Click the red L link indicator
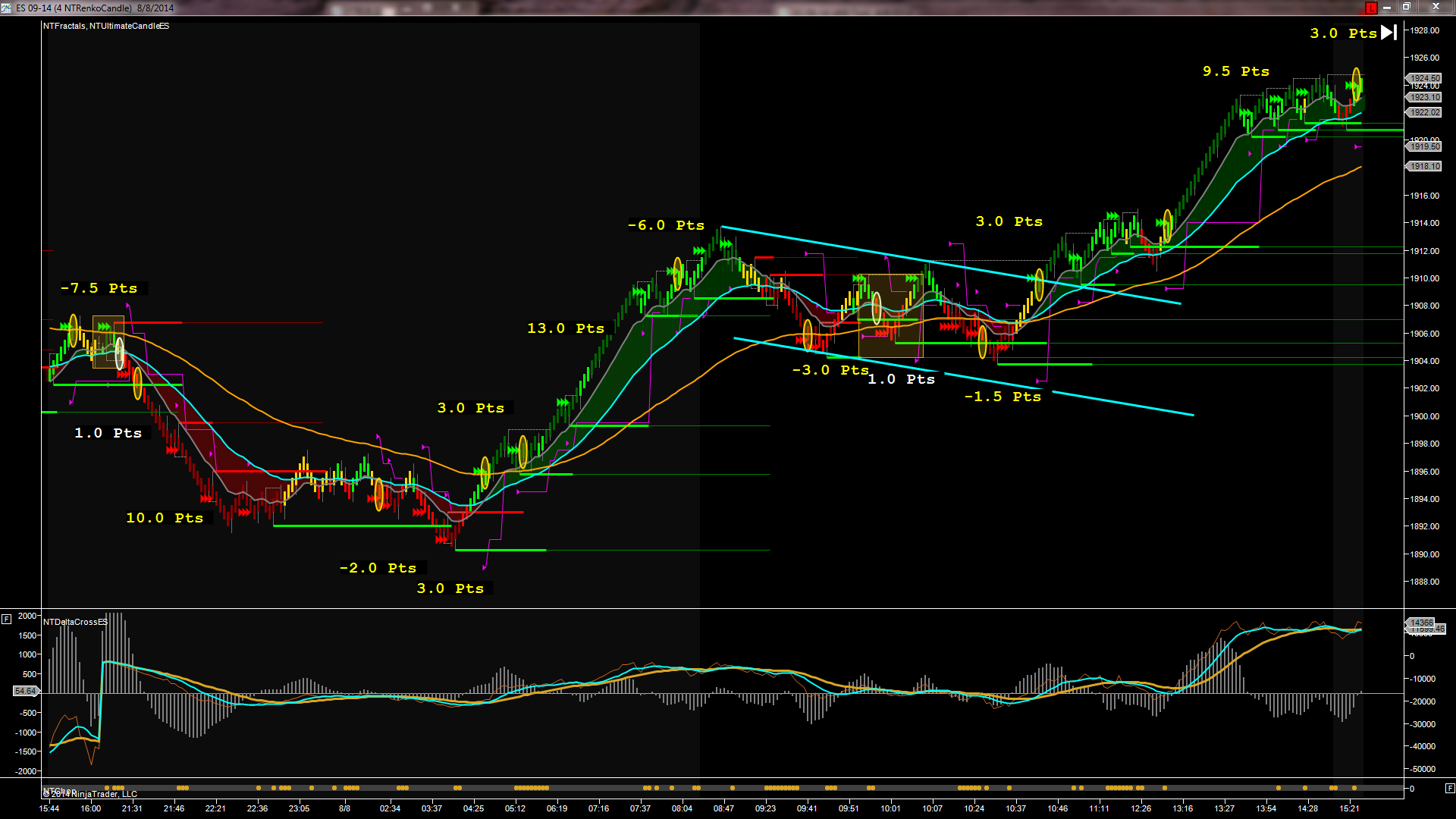 click(1371, 8)
